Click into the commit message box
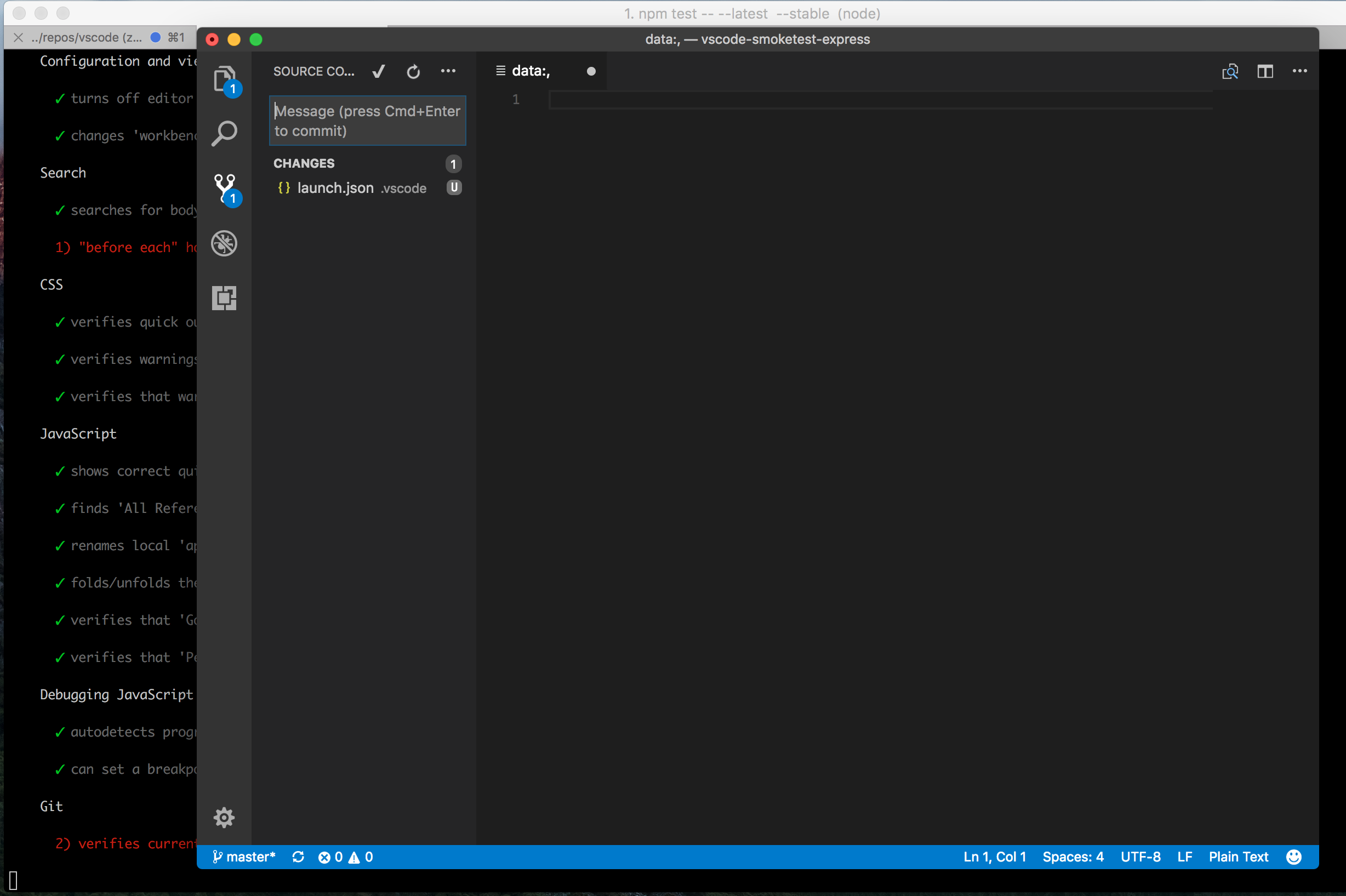The width and height of the screenshot is (1346, 896). (367, 121)
